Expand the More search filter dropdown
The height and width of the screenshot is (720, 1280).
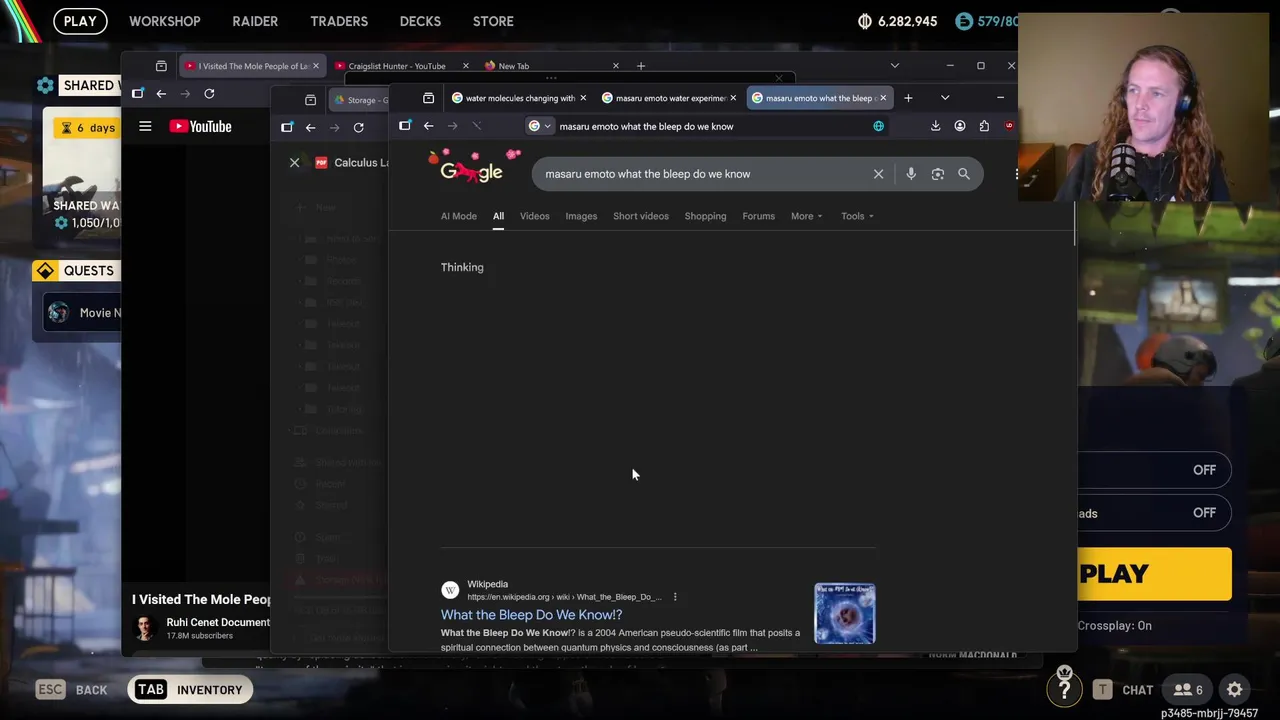tap(806, 216)
